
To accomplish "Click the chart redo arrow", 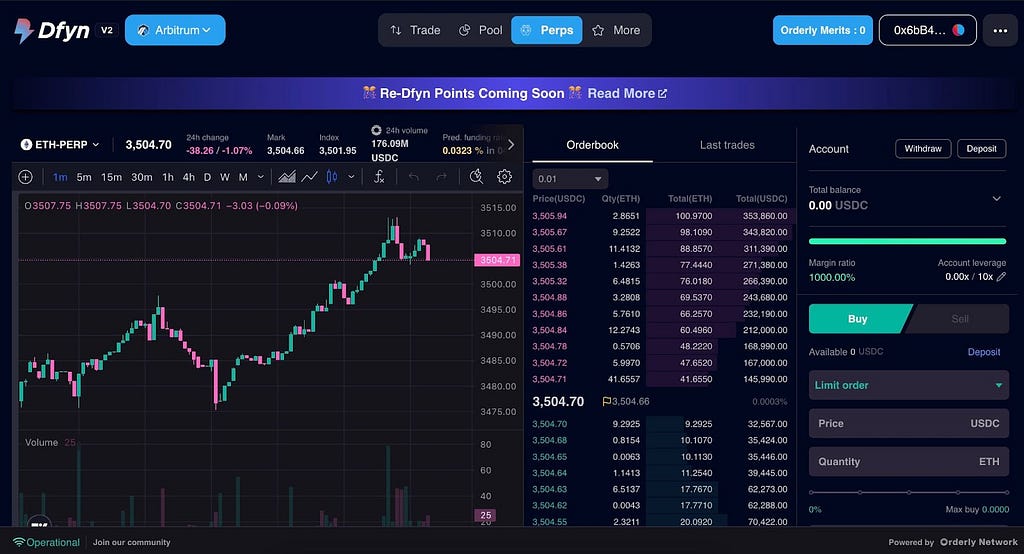I will click(441, 177).
